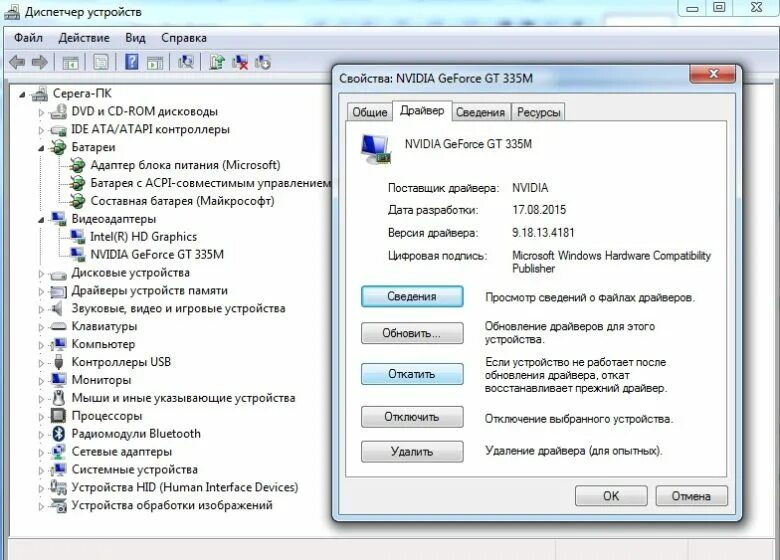Switch to the Общие tab
The width and height of the screenshot is (780, 560).
point(370,112)
